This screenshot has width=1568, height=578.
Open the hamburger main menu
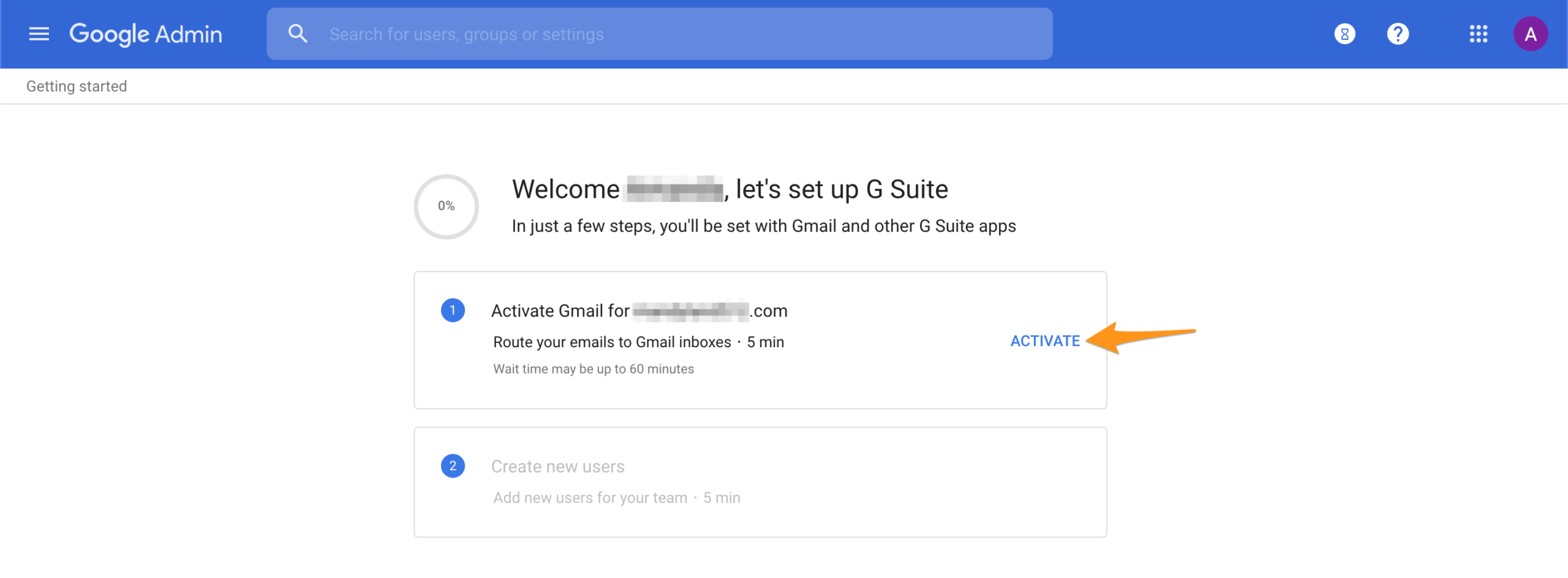pos(39,34)
